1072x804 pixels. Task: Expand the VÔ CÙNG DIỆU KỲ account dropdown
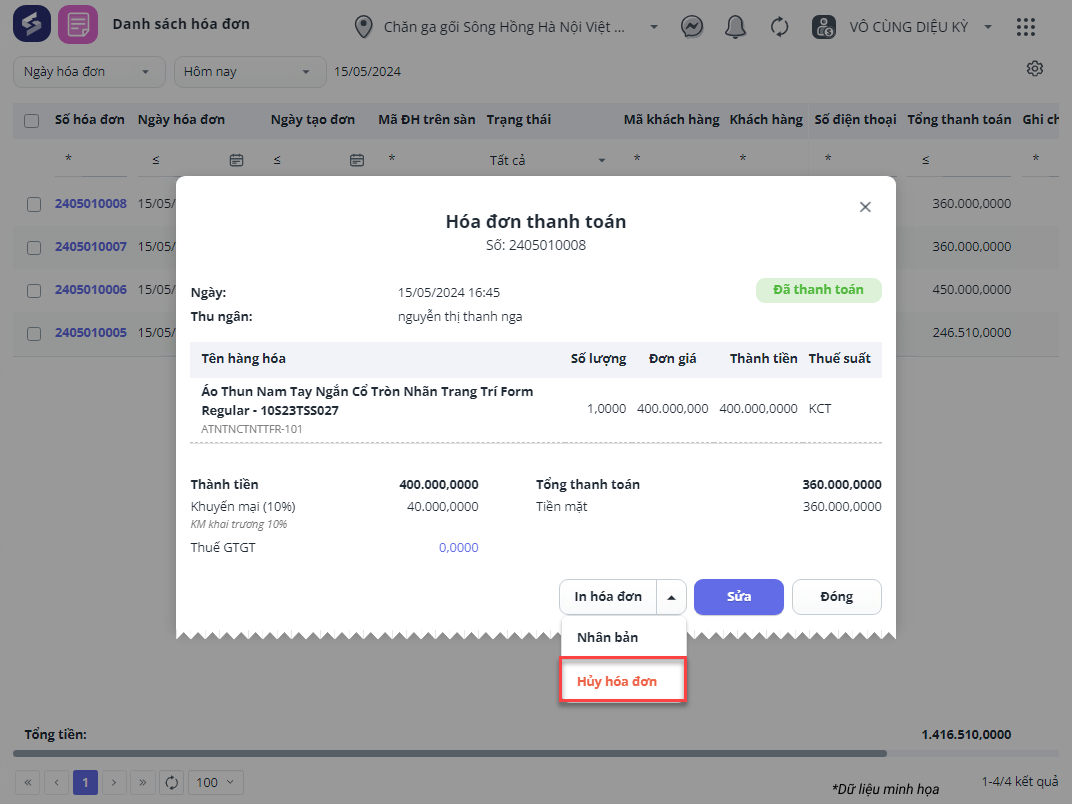coord(988,27)
